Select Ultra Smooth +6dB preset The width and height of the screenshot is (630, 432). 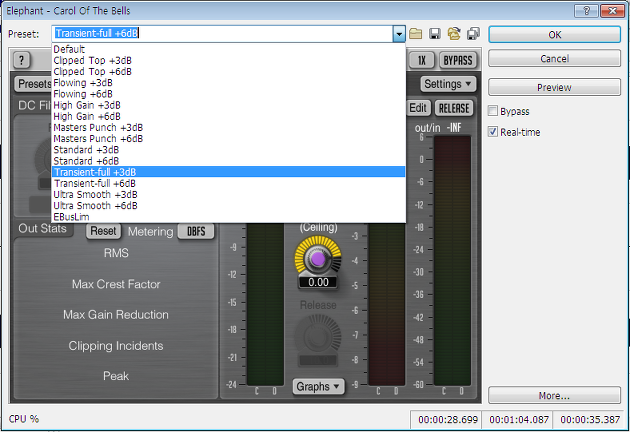coord(229,206)
